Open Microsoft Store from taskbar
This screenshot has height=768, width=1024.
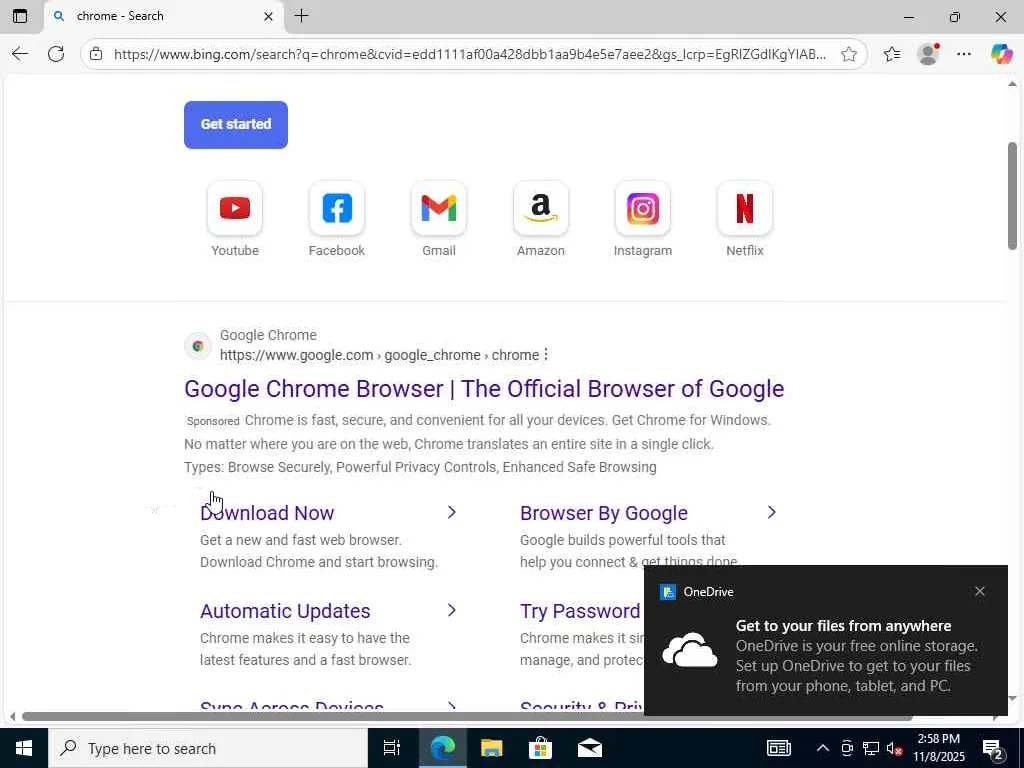coord(540,748)
